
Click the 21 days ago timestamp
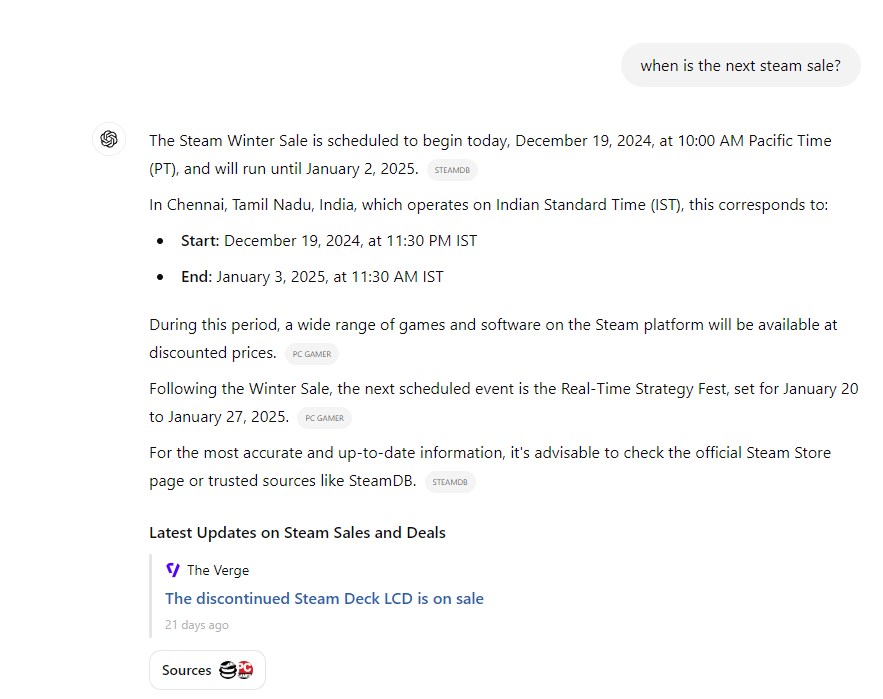197,625
